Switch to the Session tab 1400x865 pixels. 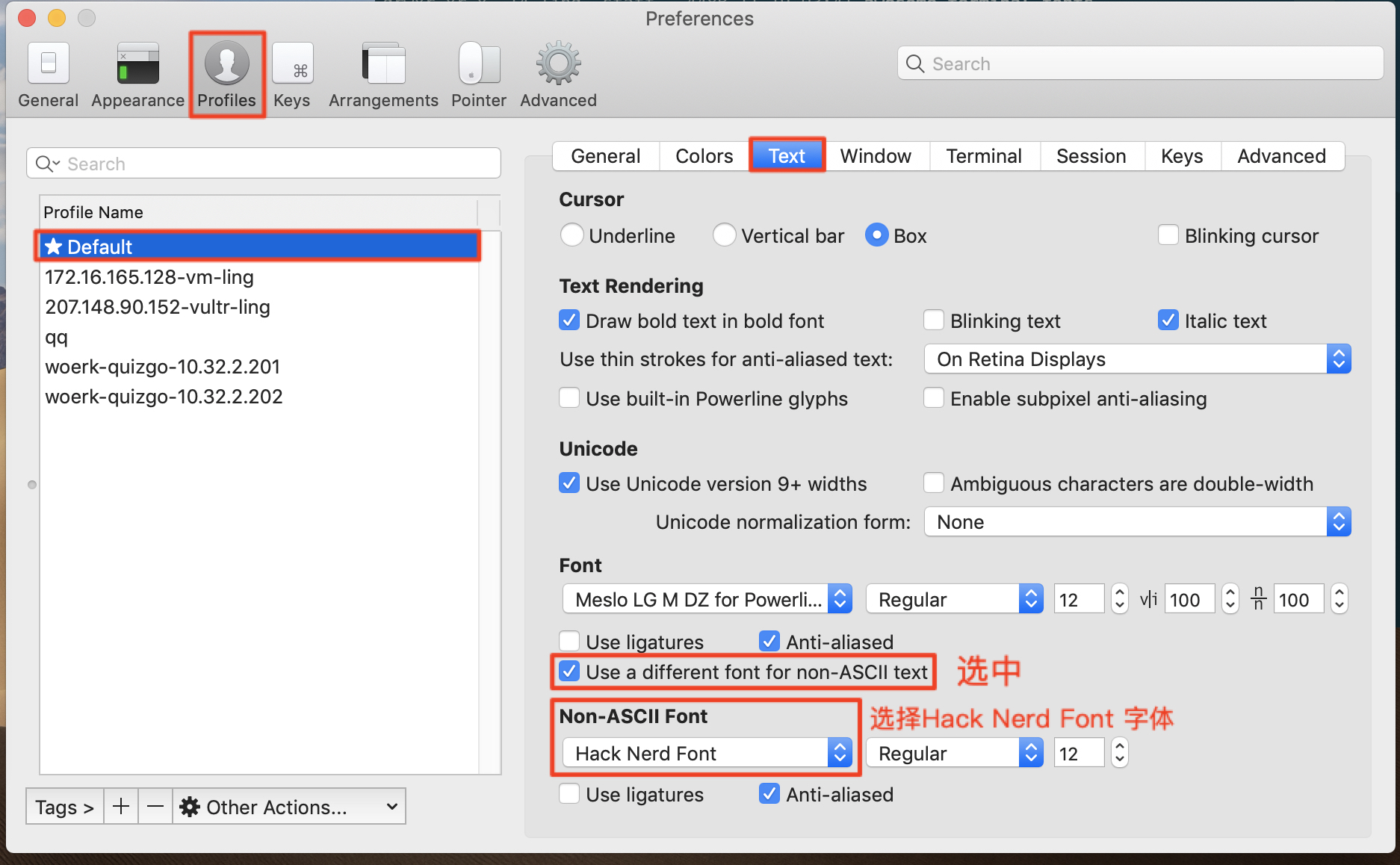[1091, 156]
